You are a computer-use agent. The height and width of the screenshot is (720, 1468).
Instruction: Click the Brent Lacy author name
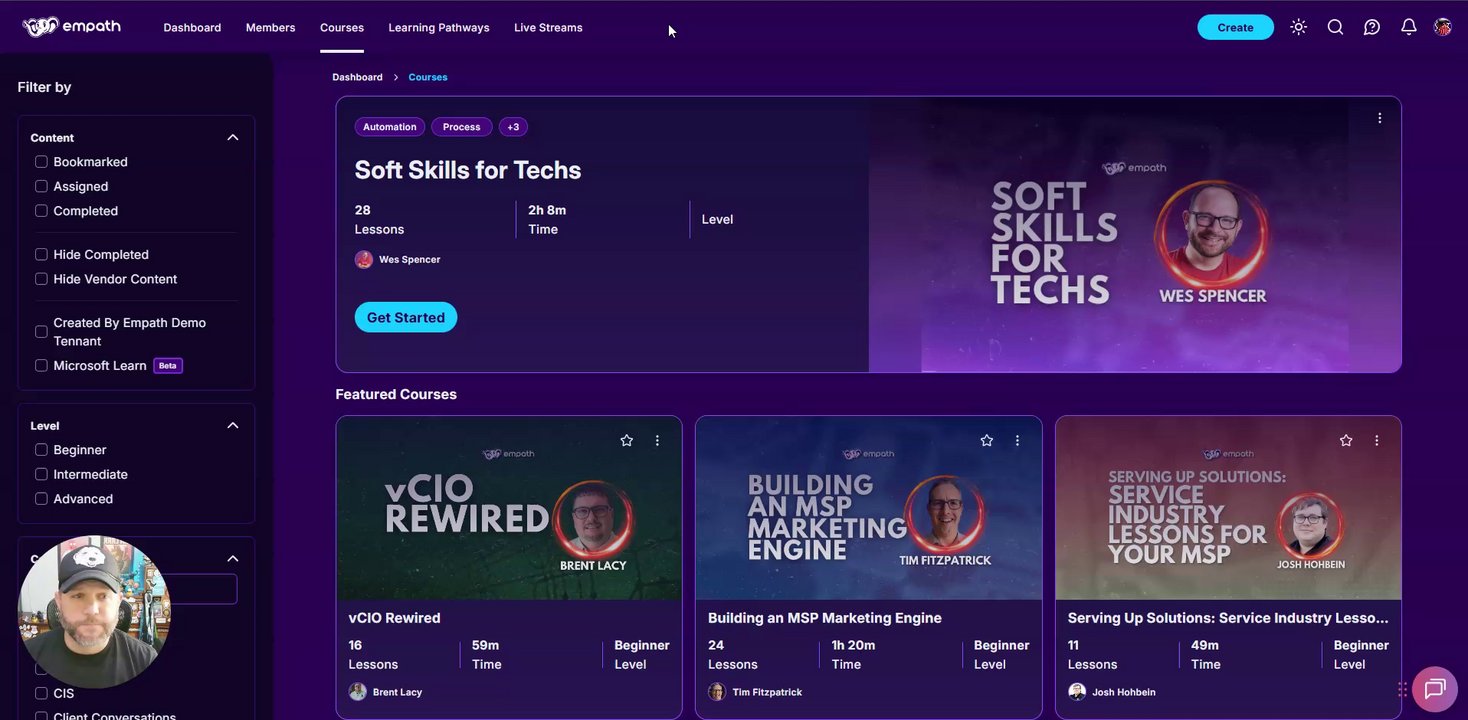click(x=397, y=692)
